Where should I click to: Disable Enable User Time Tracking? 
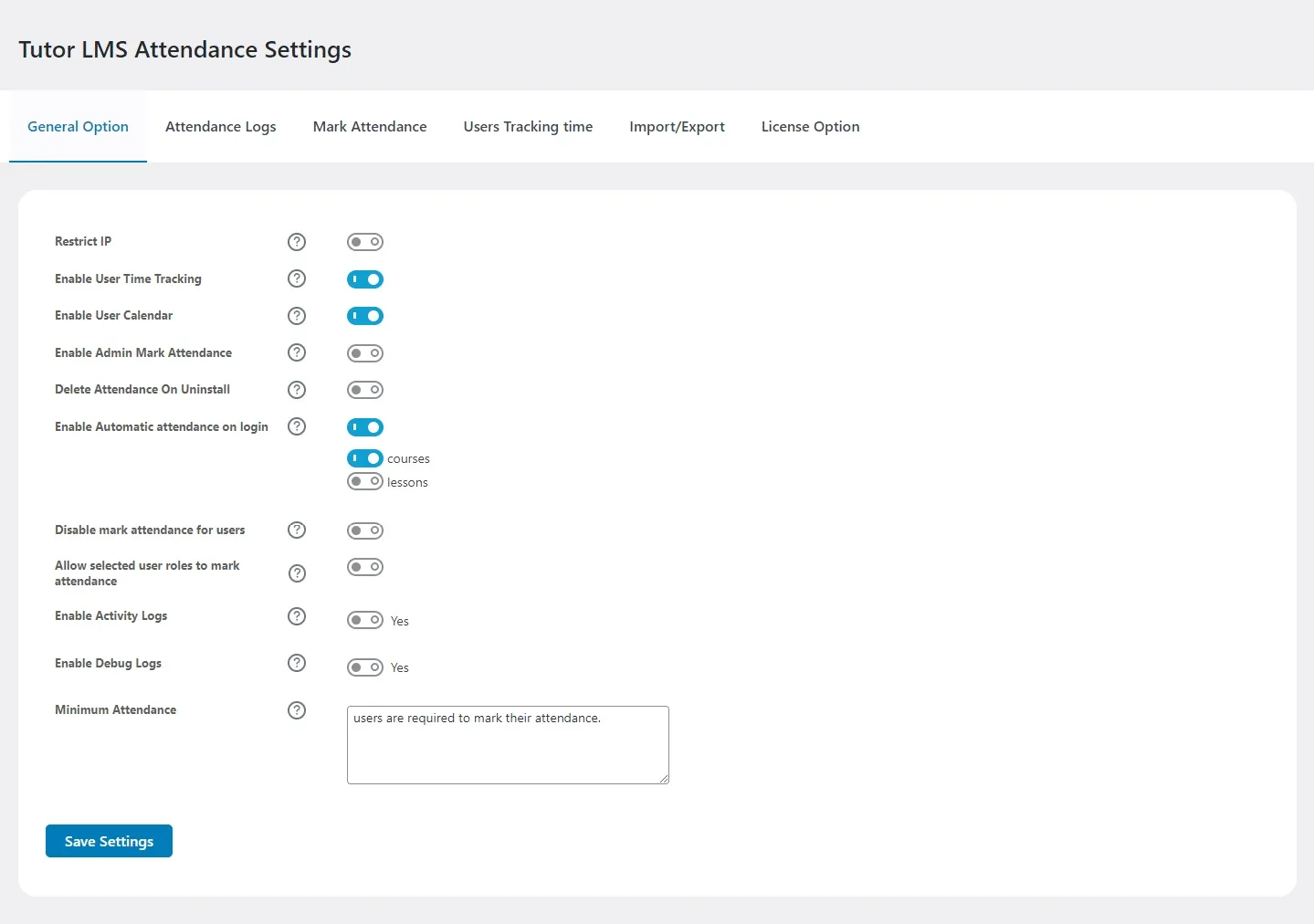[x=365, y=279]
